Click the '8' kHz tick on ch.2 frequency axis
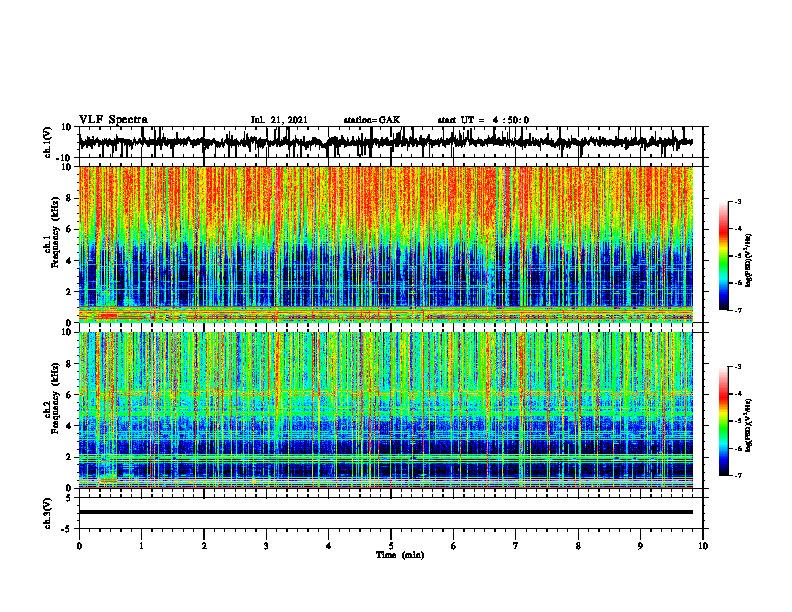This screenshot has height=612, width=792. tap(69, 364)
